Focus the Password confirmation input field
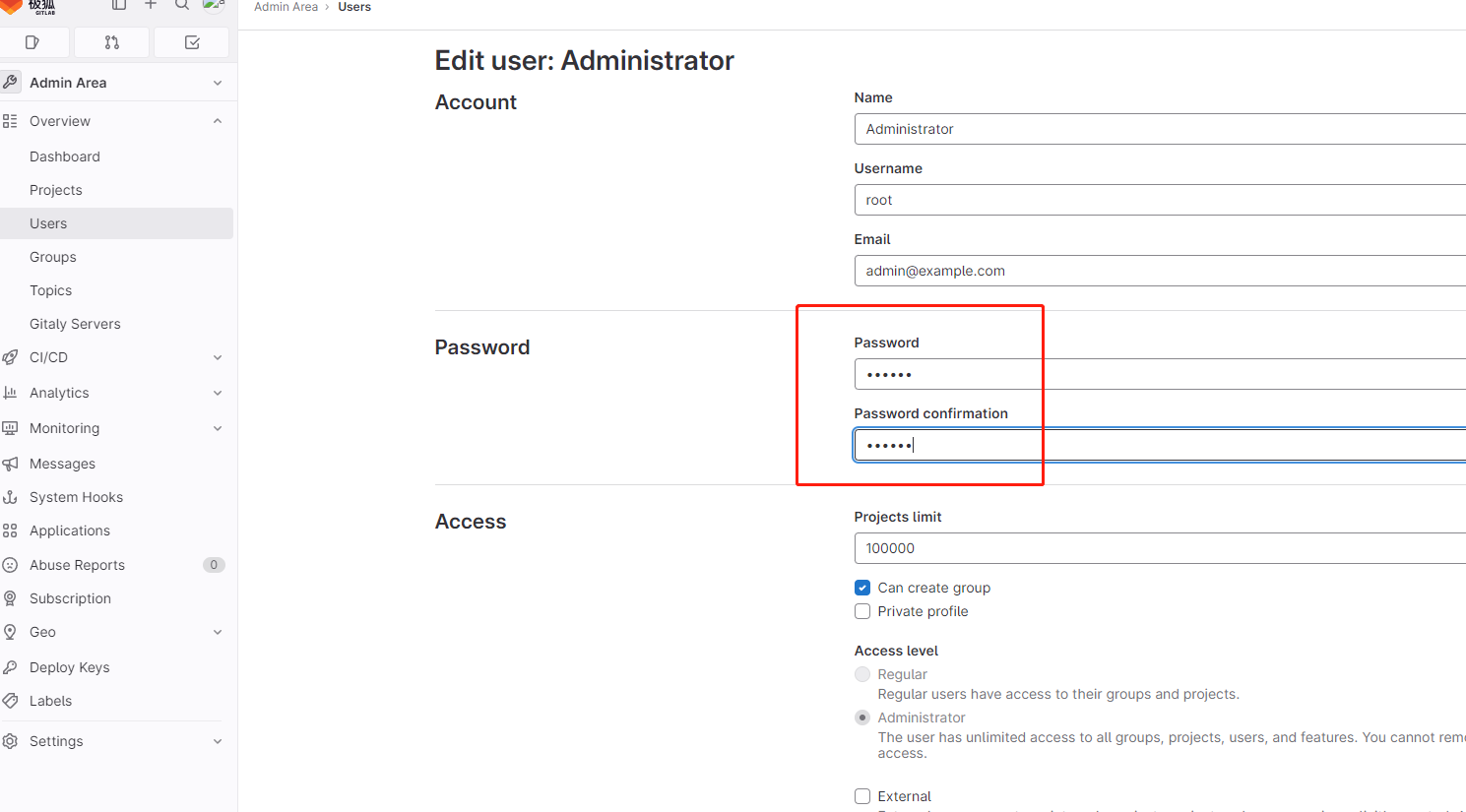The height and width of the screenshot is (812, 1466). pos(1160,445)
